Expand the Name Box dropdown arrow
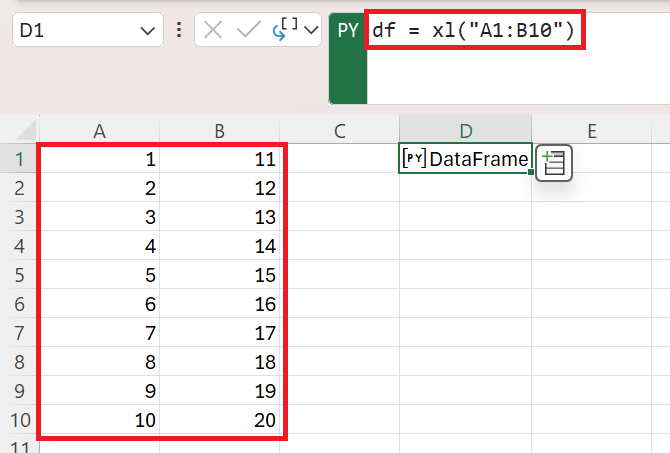 (146, 31)
